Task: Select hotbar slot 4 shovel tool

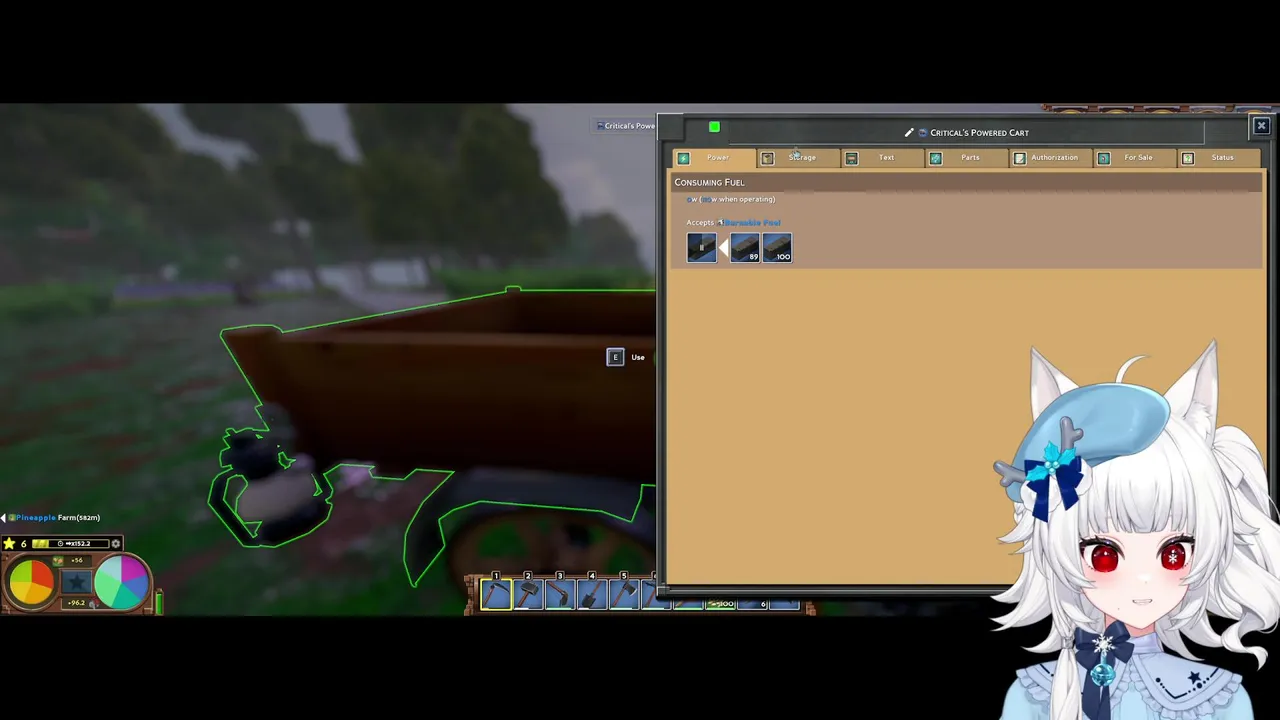Action: click(592, 594)
